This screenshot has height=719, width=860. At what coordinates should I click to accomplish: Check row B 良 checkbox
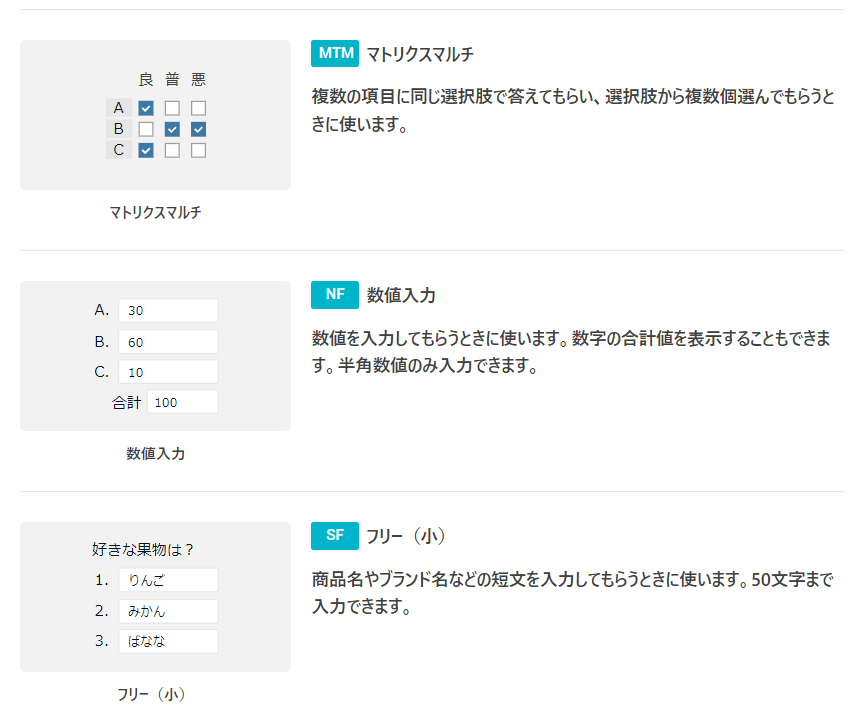tap(146, 129)
